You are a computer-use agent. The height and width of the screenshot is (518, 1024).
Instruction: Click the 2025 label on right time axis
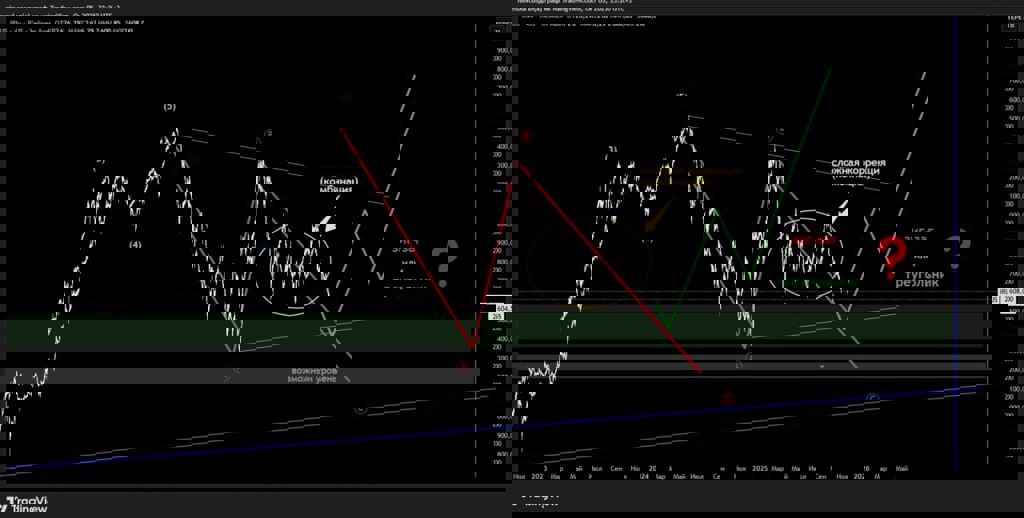(x=761, y=468)
